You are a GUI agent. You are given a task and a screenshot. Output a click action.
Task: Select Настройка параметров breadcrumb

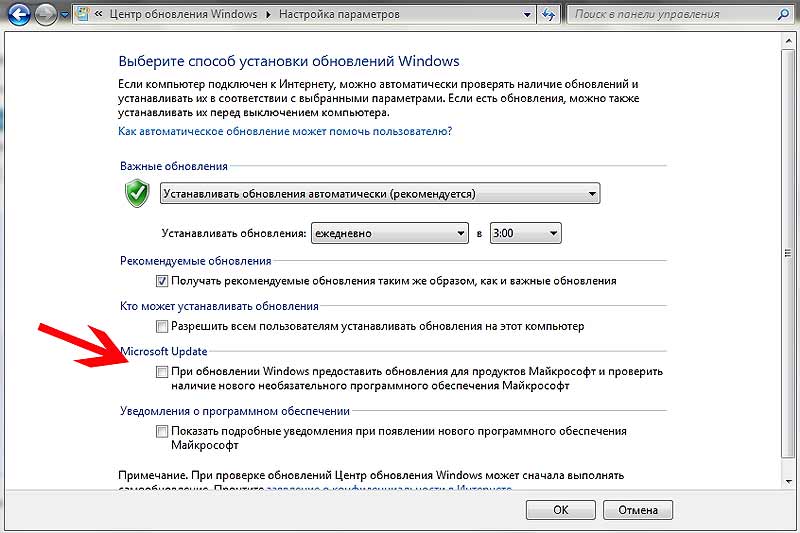339,14
